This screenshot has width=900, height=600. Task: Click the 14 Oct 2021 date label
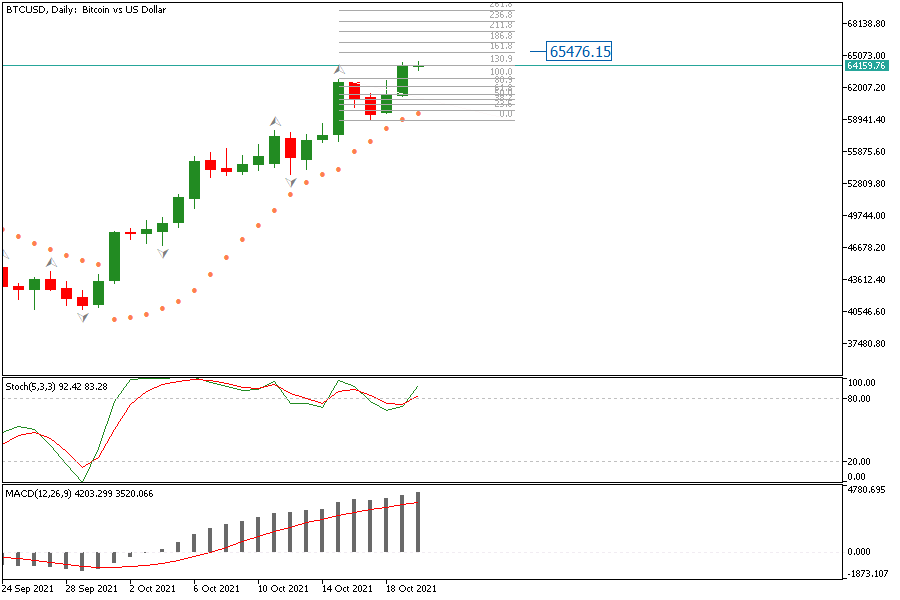[347, 589]
